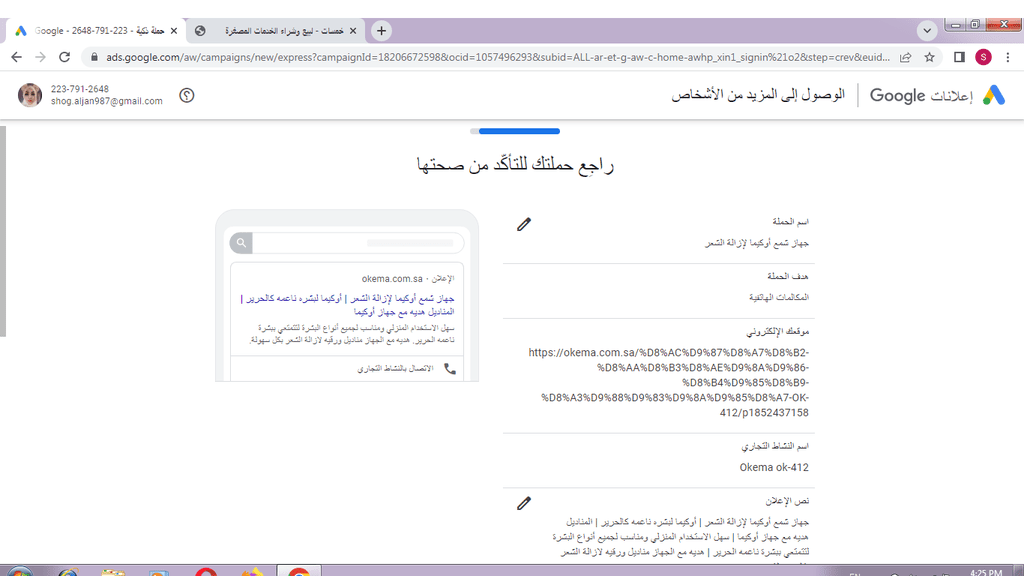View site security lock info
Screen dimensions: 1024x576
tap(94, 57)
